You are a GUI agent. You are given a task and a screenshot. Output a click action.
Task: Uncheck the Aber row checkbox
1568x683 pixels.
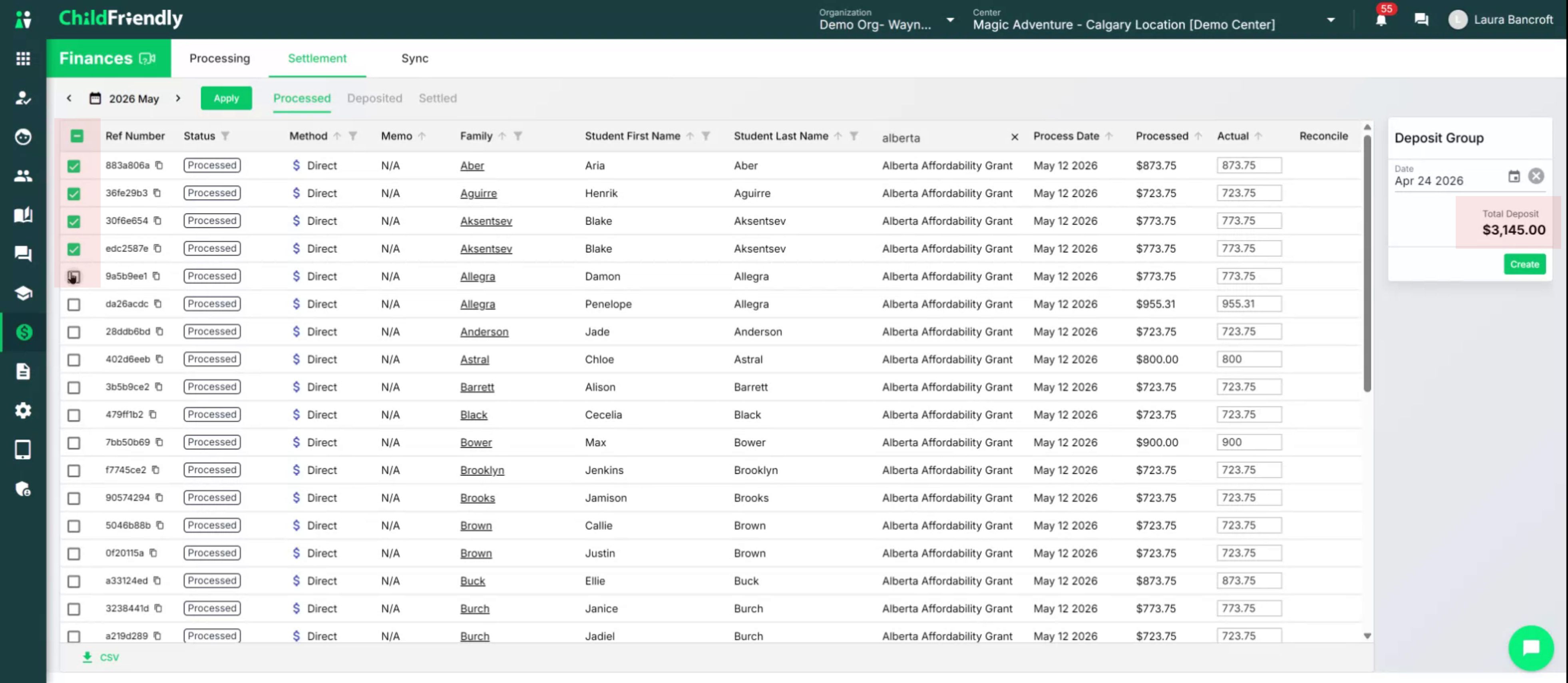tap(74, 166)
